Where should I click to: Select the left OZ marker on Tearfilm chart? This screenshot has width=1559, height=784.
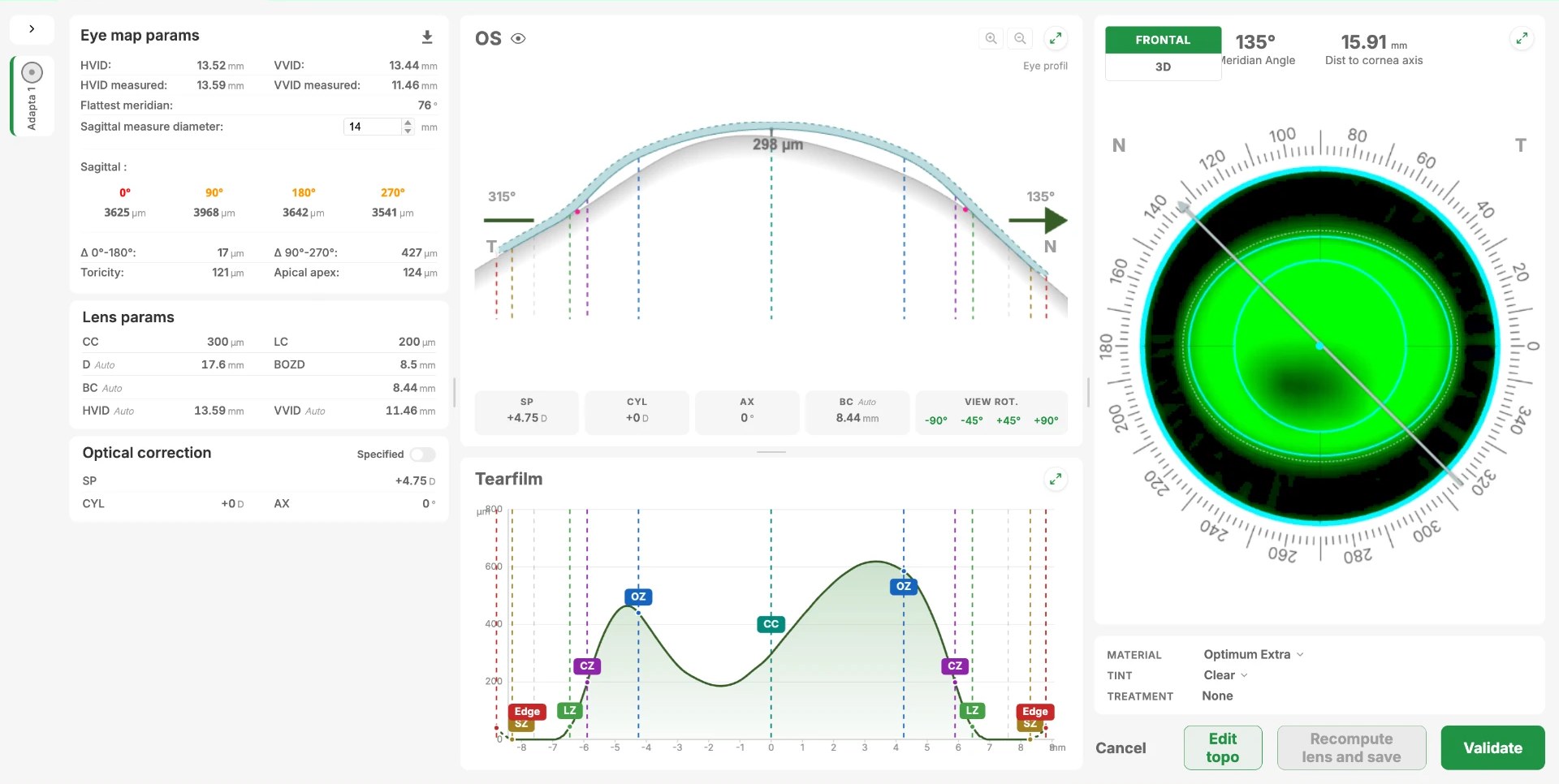click(638, 597)
